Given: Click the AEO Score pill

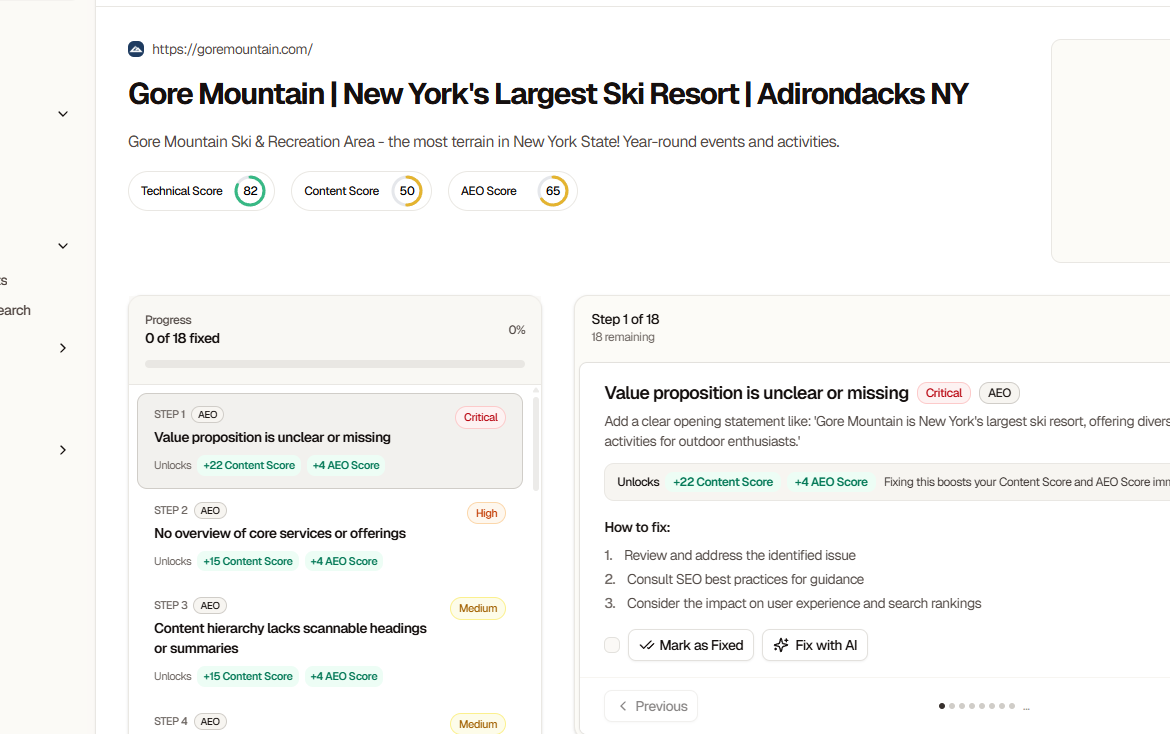Looking at the screenshot, I should coord(513,191).
